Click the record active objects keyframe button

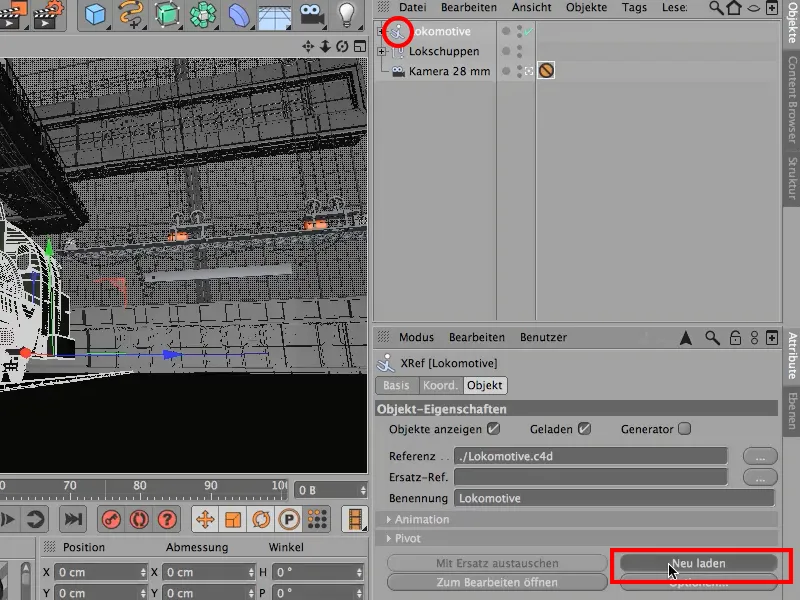[x=111, y=519]
